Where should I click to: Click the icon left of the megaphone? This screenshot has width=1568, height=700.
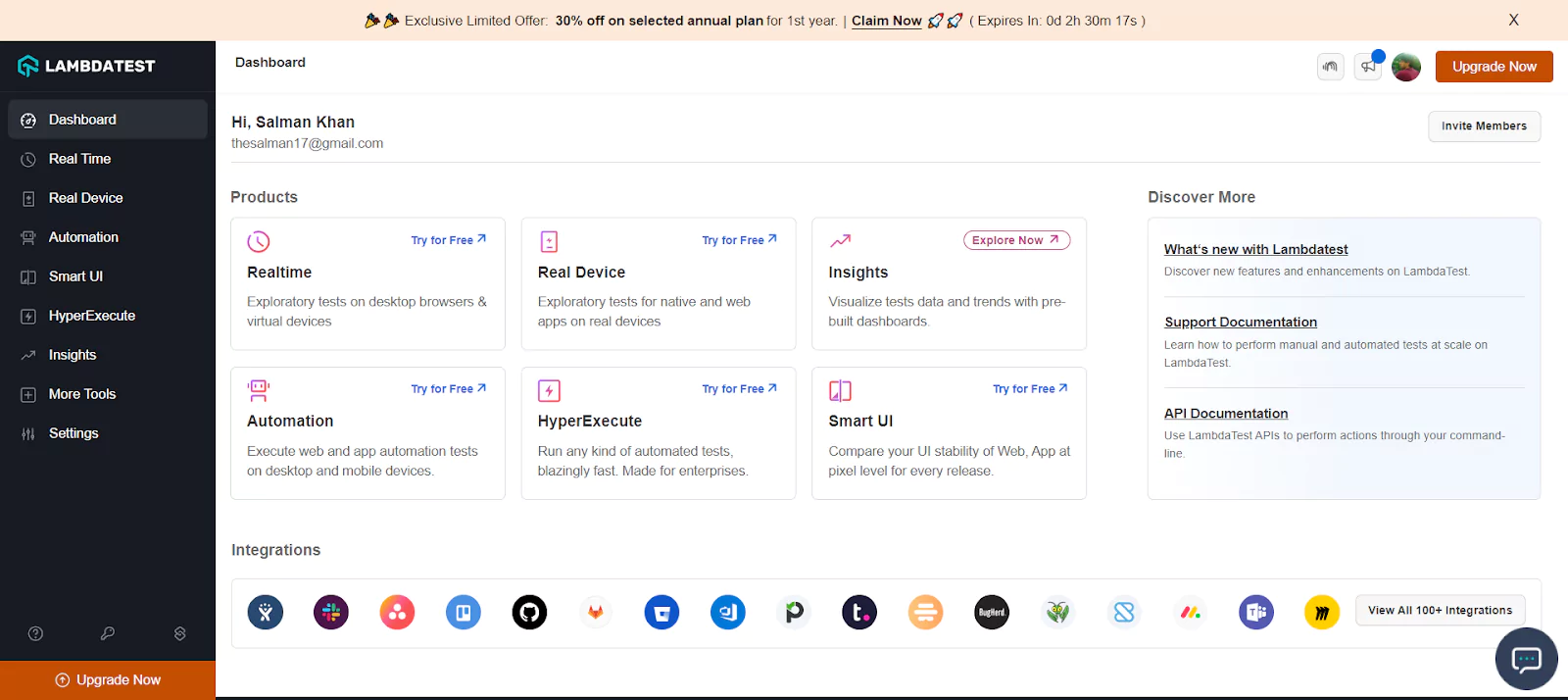pyautogui.click(x=1330, y=67)
